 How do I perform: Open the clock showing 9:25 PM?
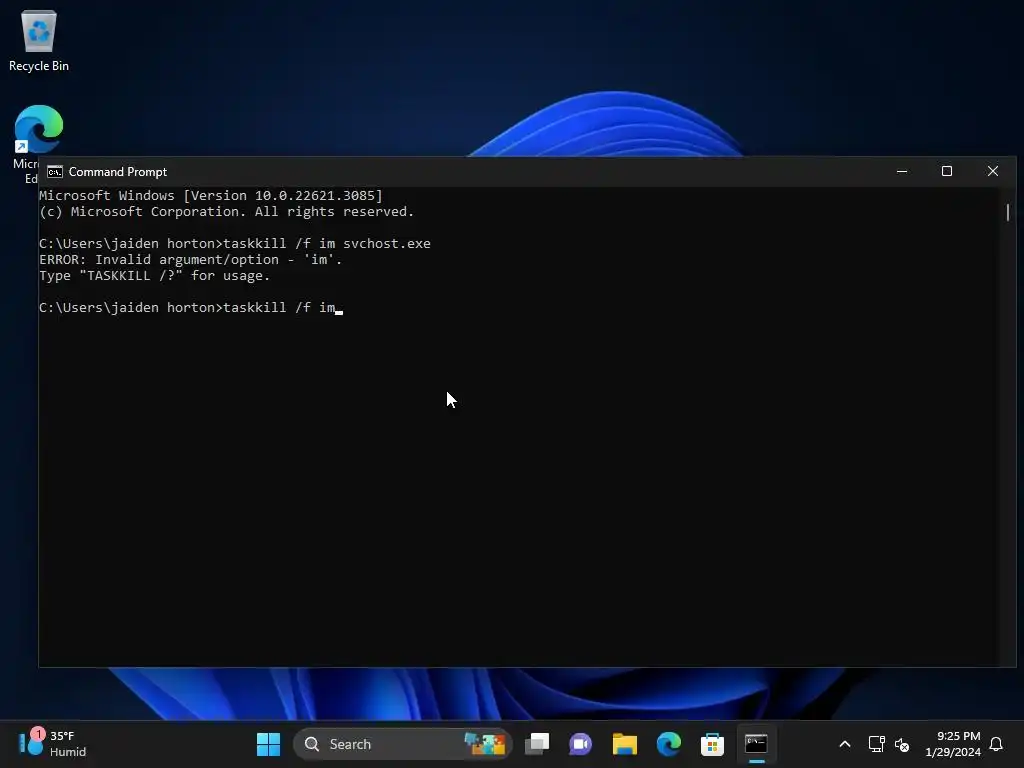click(953, 744)
